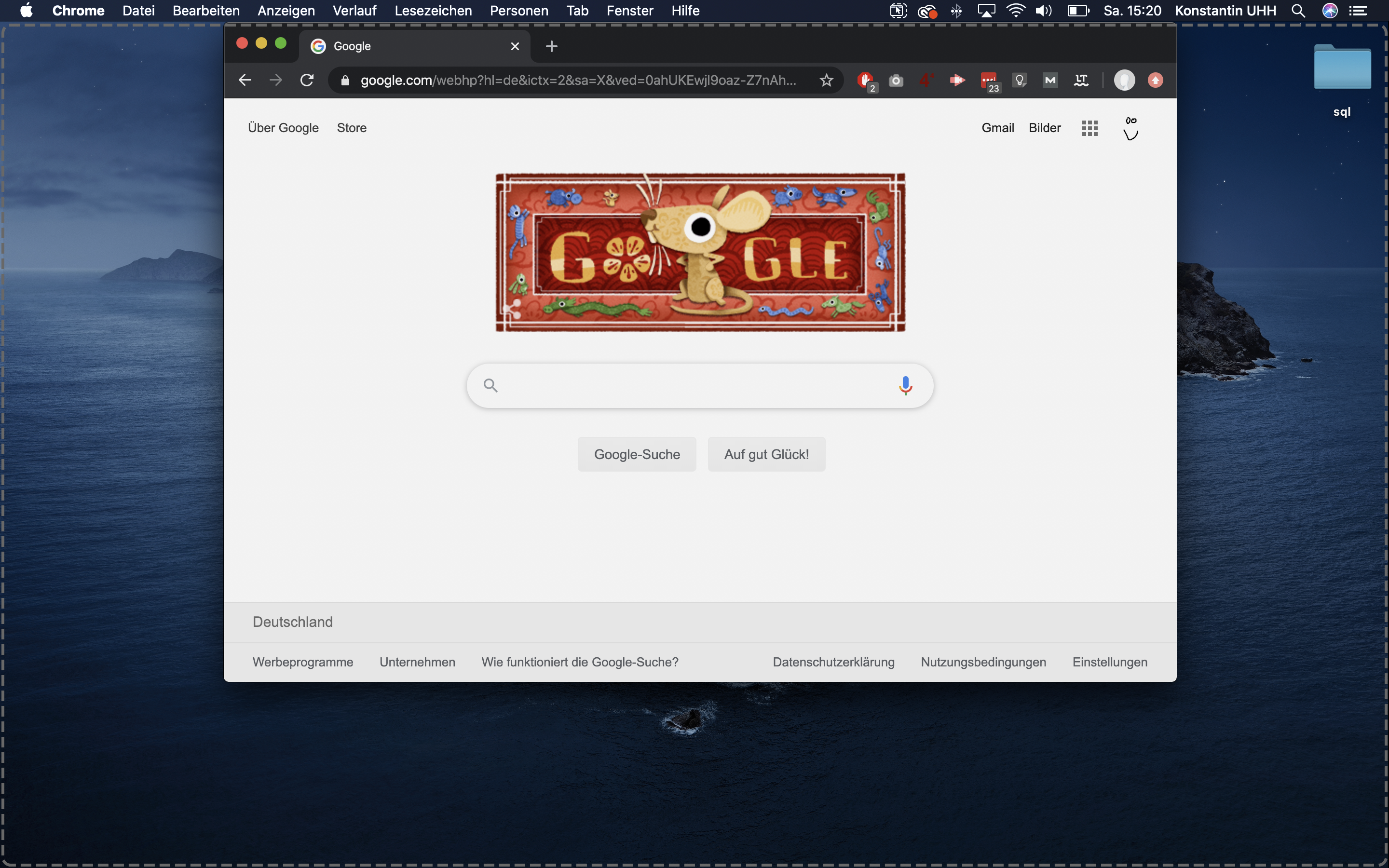Click the red Chrome update arrow icon
The image size is (1389, 868).
[x=1156, y=81]
